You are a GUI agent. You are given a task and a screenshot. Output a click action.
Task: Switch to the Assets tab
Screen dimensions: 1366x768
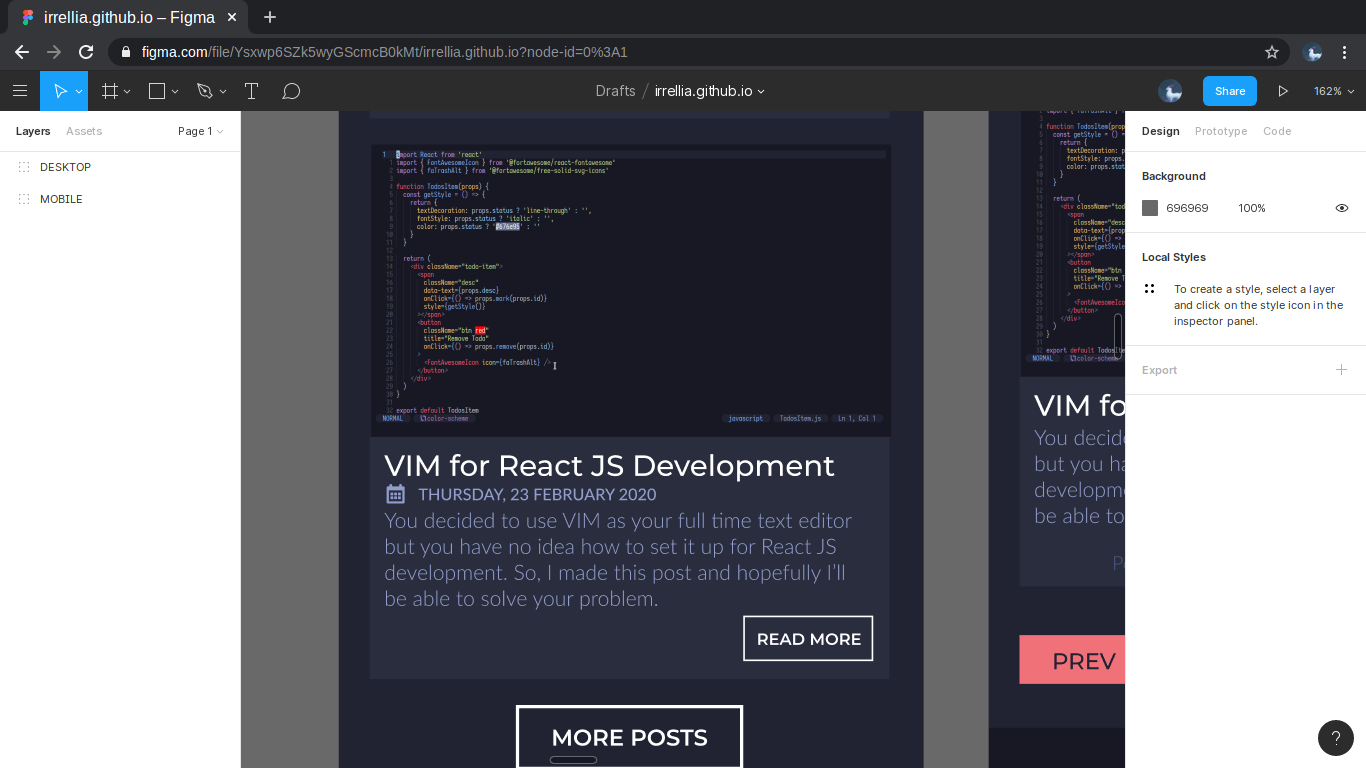(84, 131)
